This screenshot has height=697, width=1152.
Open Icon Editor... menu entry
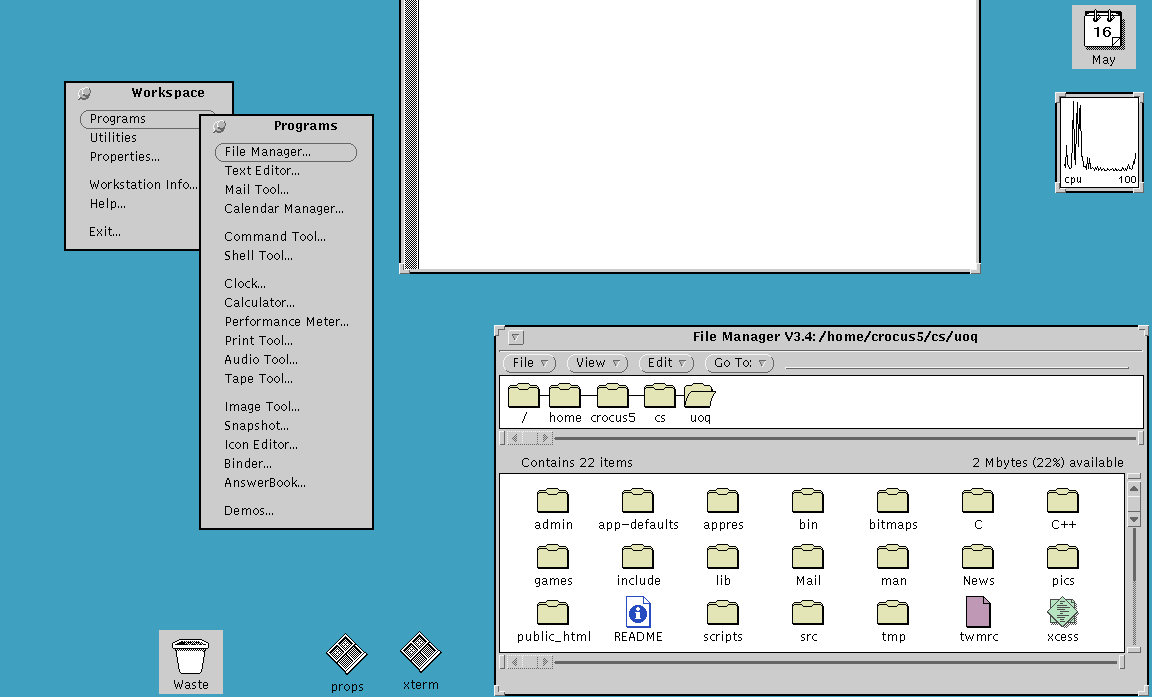261,446
